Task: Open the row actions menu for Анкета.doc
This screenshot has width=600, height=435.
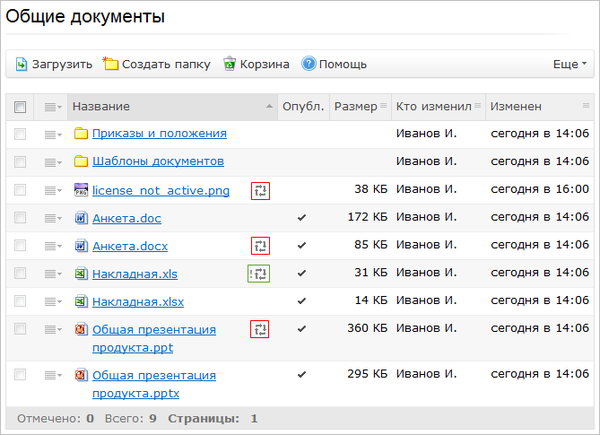Action: (53, 217)
